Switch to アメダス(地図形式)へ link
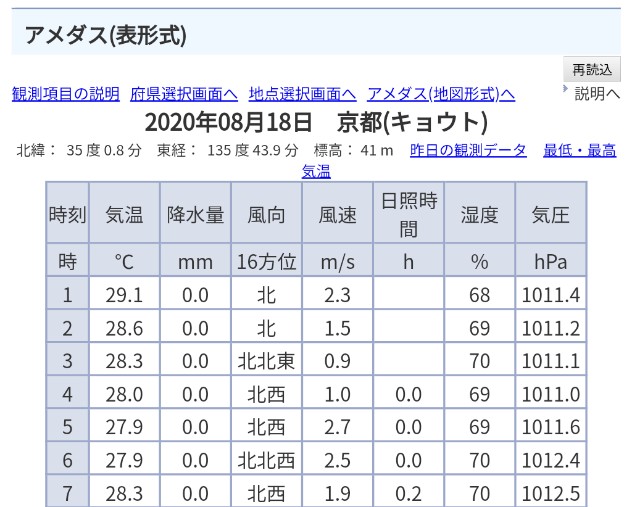This screenshot has height=507, width=640. point(441,94)
